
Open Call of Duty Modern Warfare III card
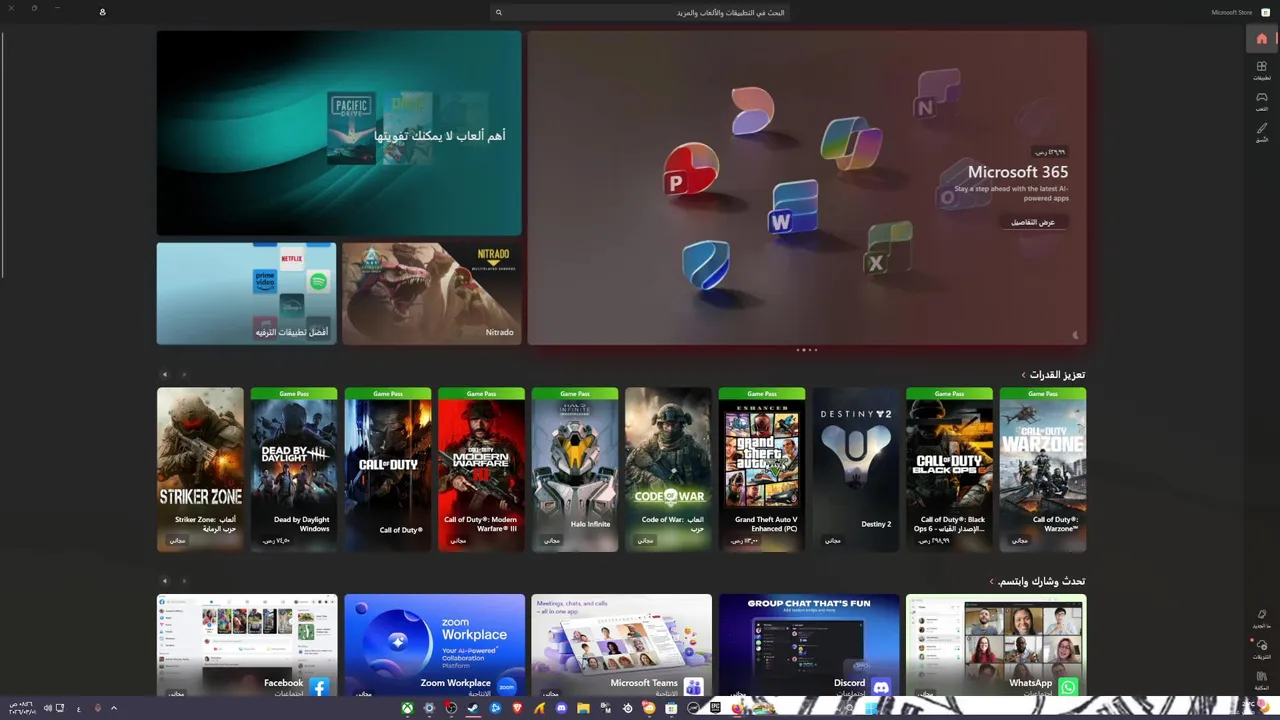tap(481, 469)
